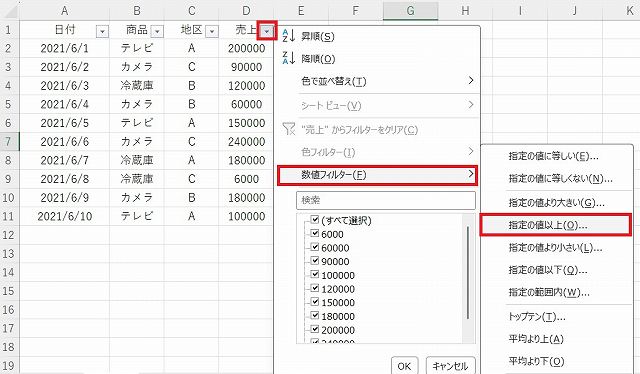
Task: Select トップテン(T) filter option
Action: click(537, 316)
